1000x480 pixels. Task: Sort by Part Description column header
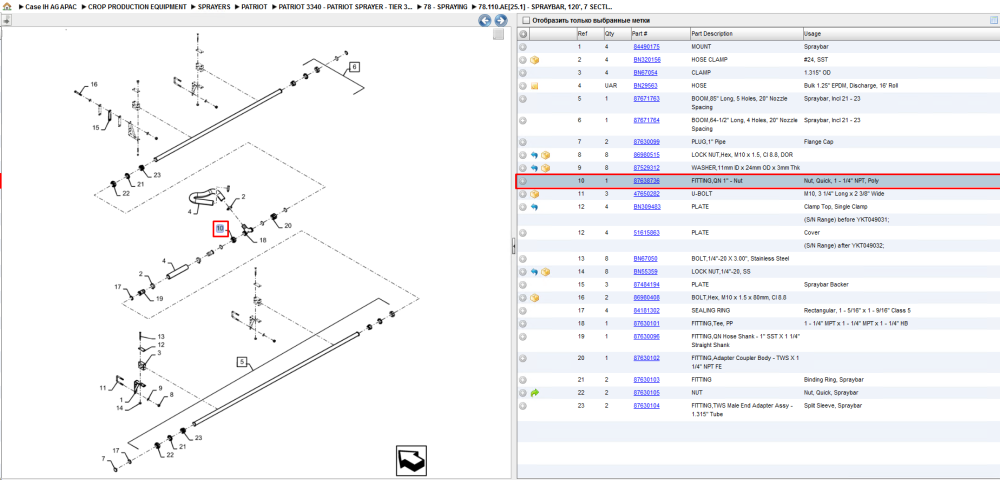tap(746, 33)
